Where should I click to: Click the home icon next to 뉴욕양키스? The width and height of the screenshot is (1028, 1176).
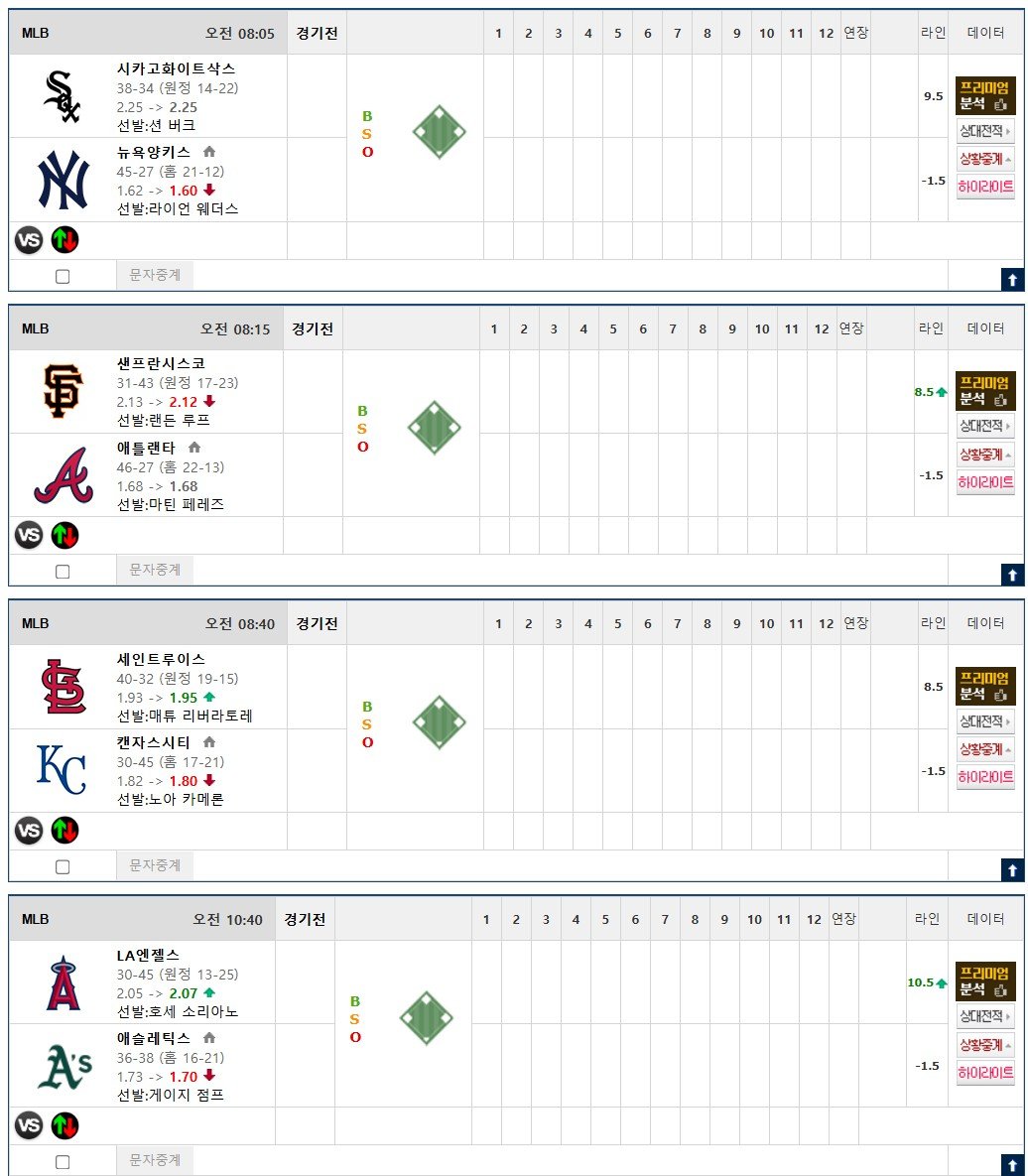pyautogui.click(x=209, y=152)
